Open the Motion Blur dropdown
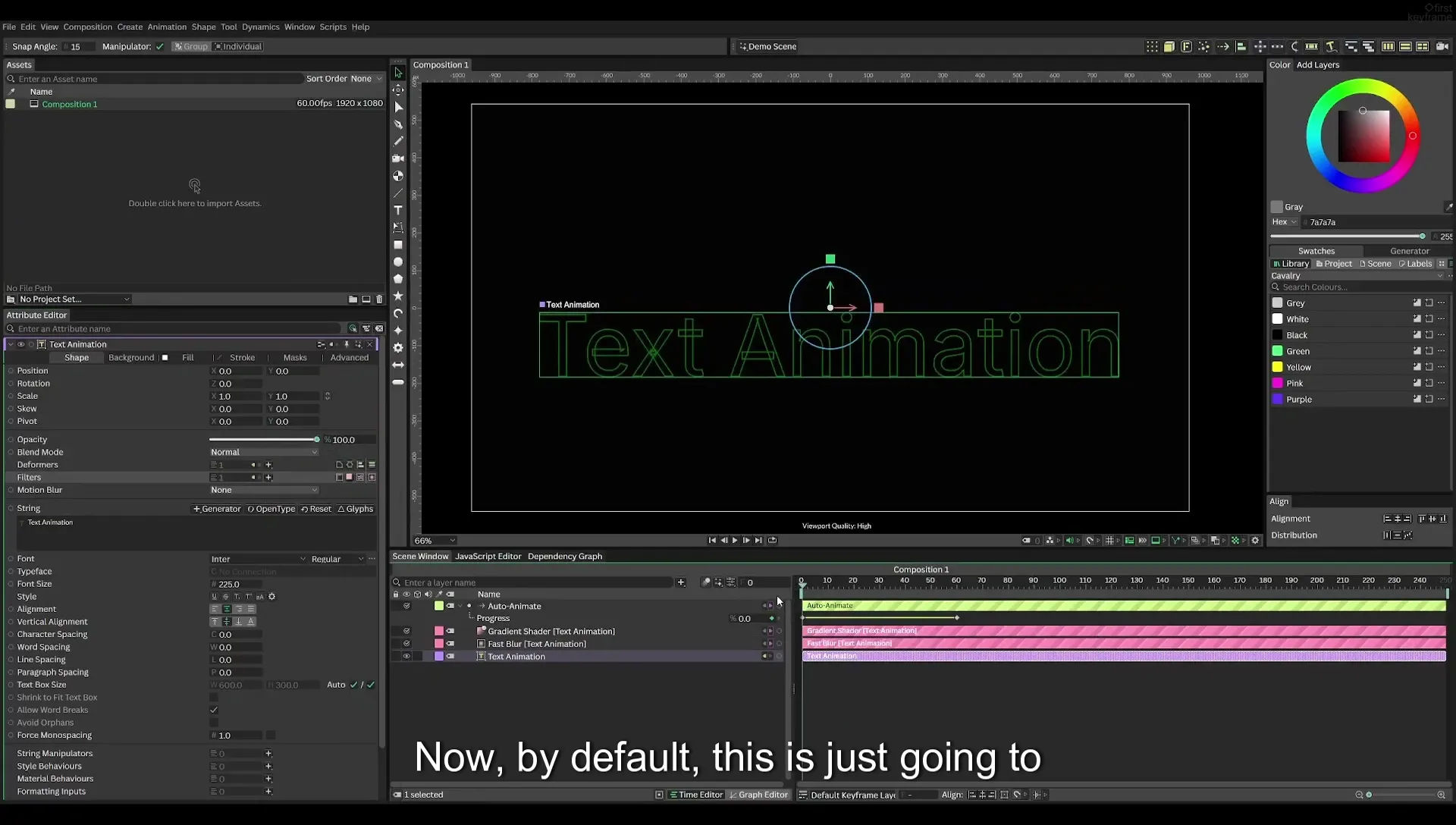Screen dimensions: 1456x825 [x=264, y=490]
